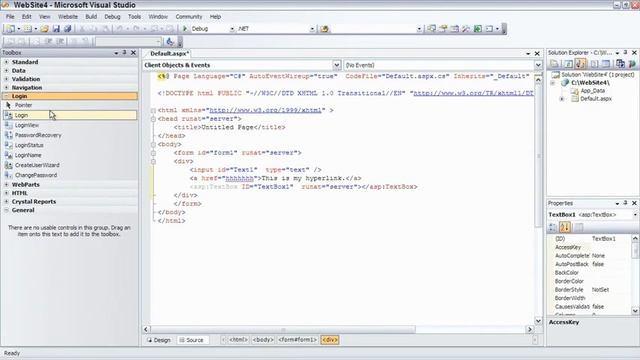Toggle auto-hide pin on Toolbox panel
Screen dimensions: 640x360
tap(124, 53)
